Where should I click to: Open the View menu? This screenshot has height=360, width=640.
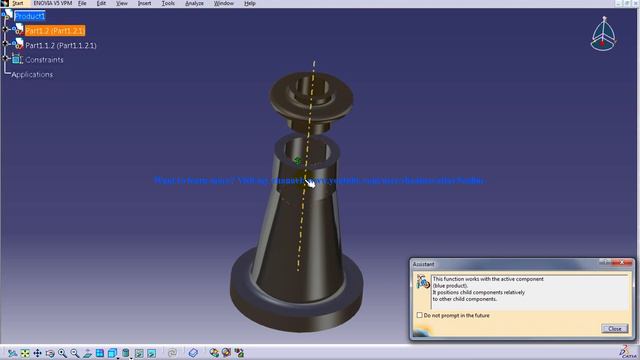point(122,3)
